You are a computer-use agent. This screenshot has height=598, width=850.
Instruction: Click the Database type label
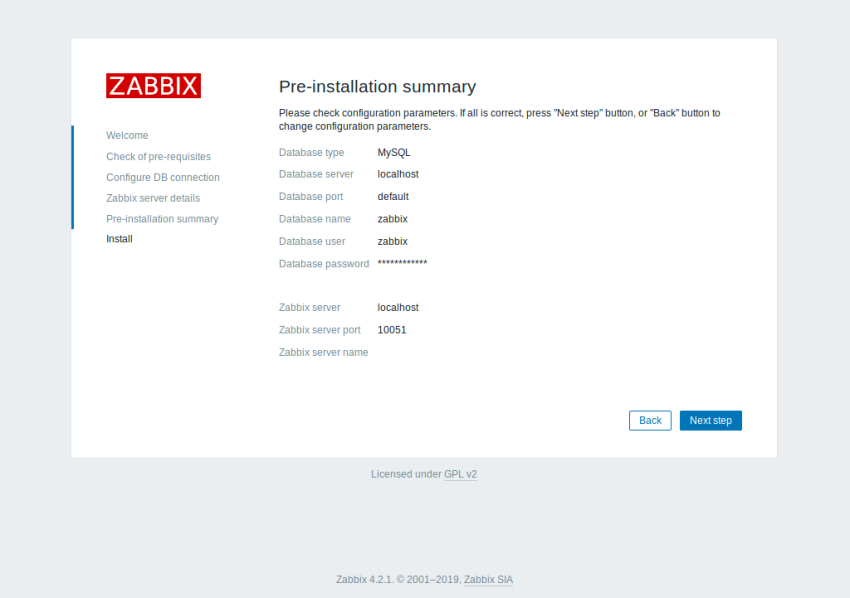(311, 152)
